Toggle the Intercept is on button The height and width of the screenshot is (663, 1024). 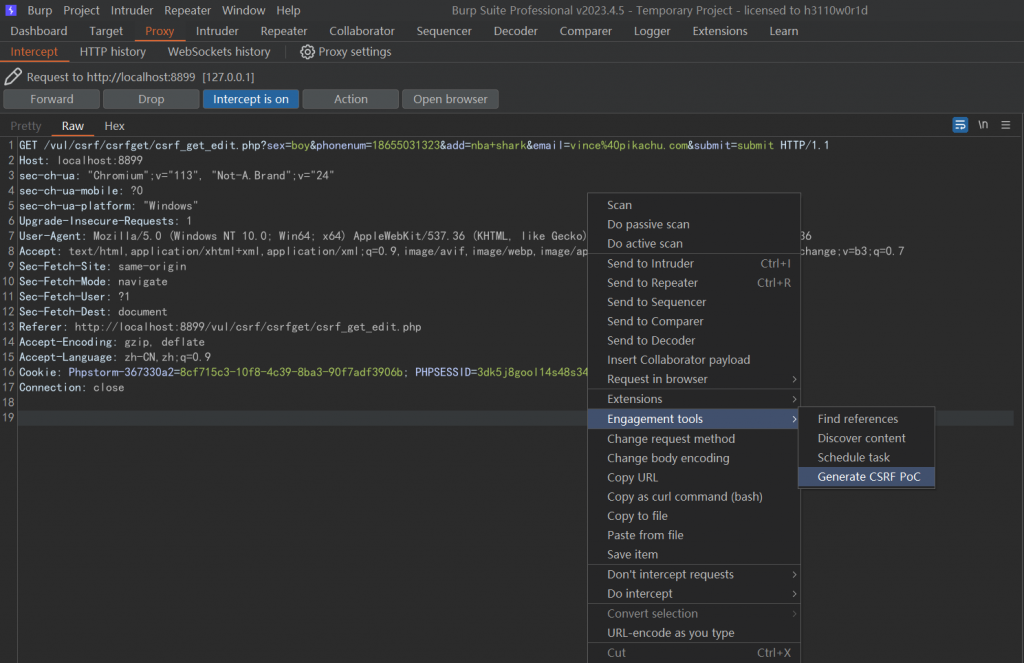click(x=250, y=99)
